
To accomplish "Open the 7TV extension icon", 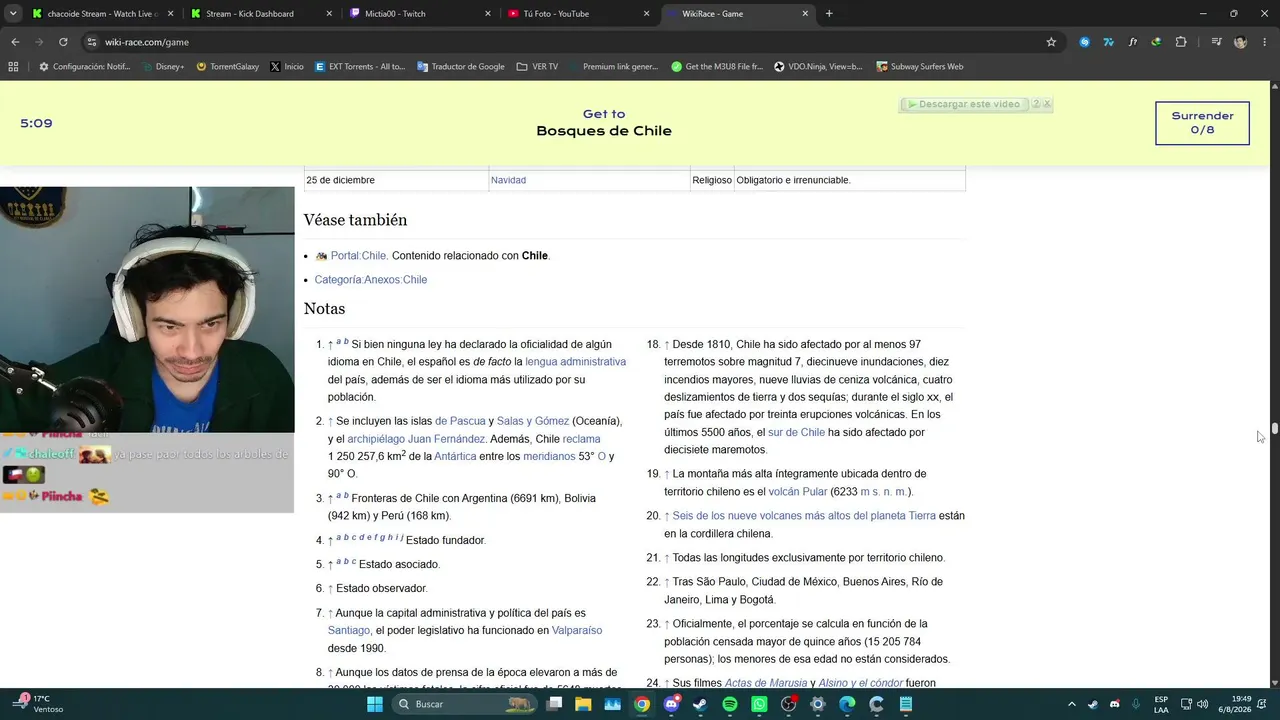I will point(1108,42).
